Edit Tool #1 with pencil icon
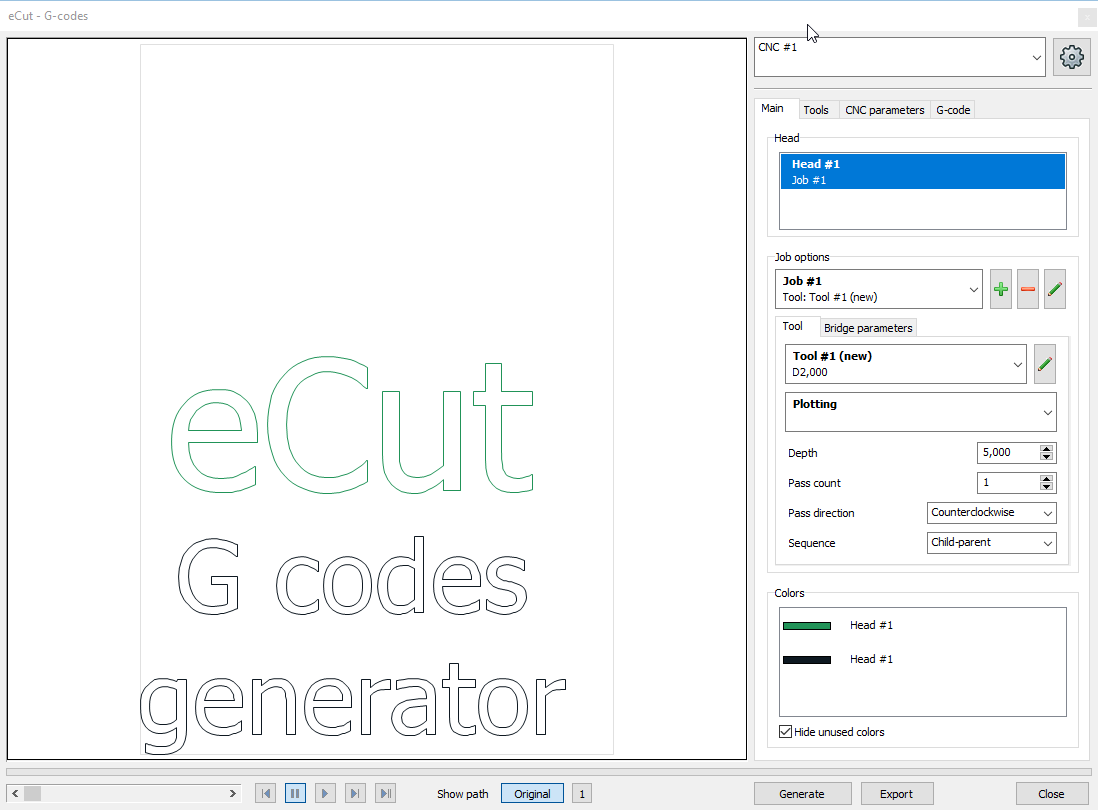This screenshot has height=810, width=1098. (x=1045, y=364)
